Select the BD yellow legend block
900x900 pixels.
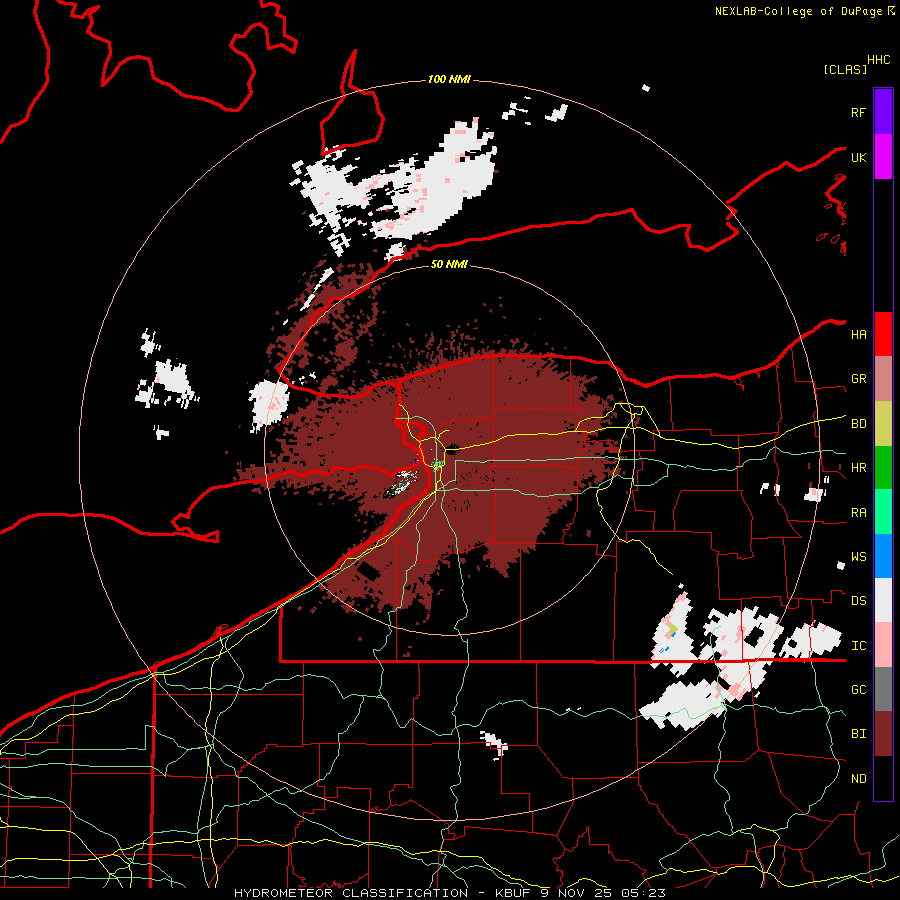(x=883, y=424)
